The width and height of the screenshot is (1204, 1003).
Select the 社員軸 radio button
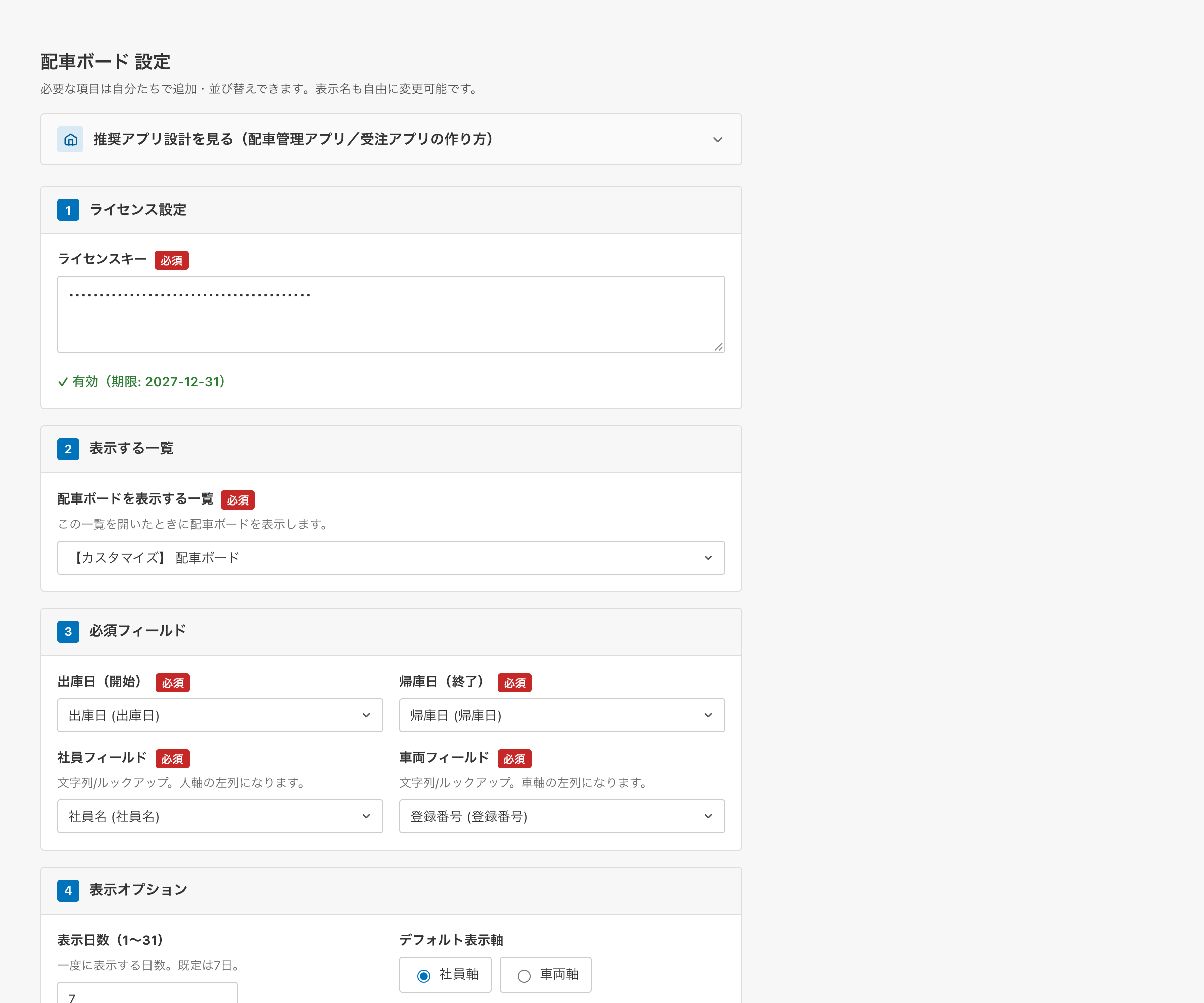[424, 975]
